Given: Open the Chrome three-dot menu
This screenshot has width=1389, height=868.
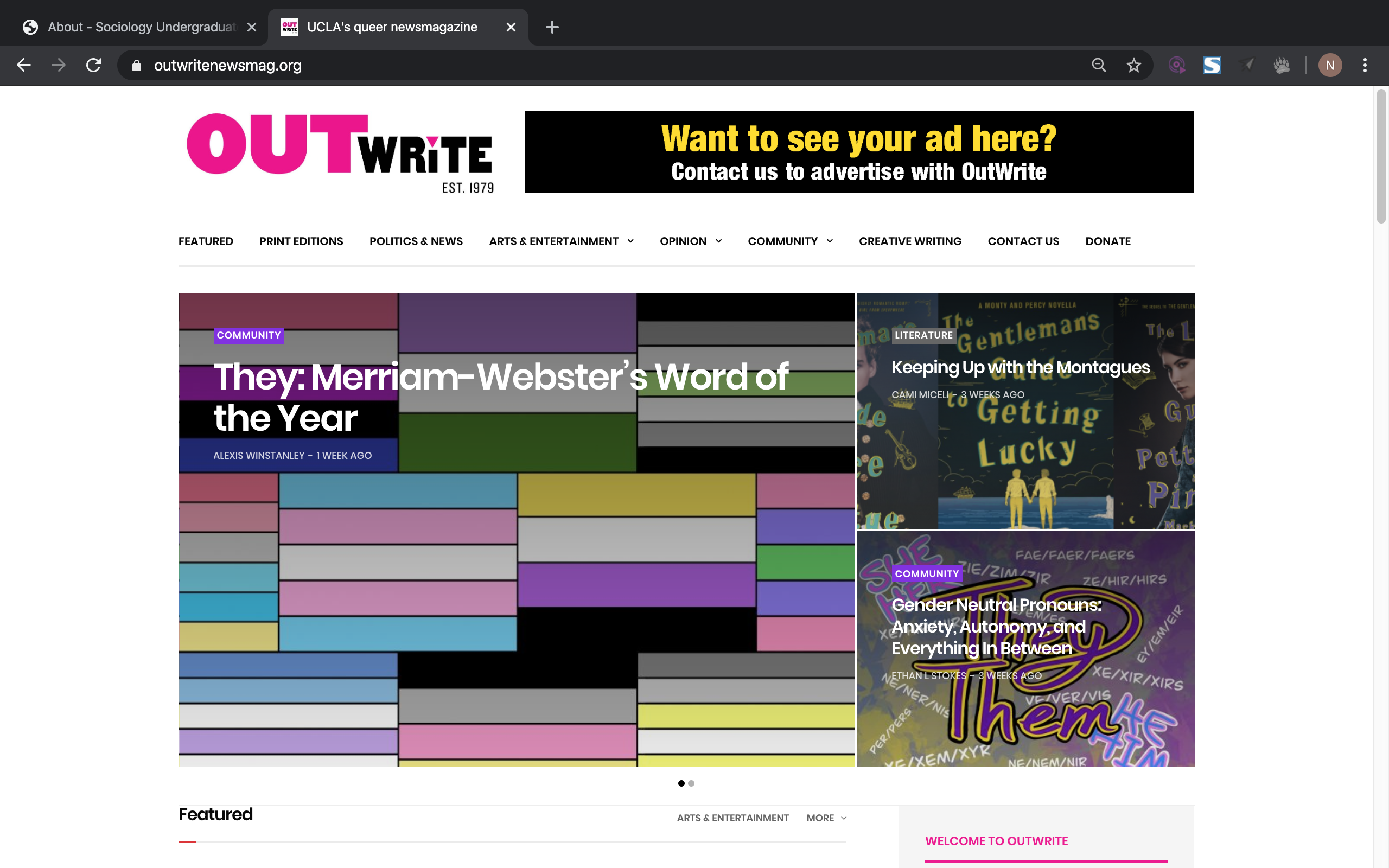Looking at the screenshot, I should point(1365,66).
